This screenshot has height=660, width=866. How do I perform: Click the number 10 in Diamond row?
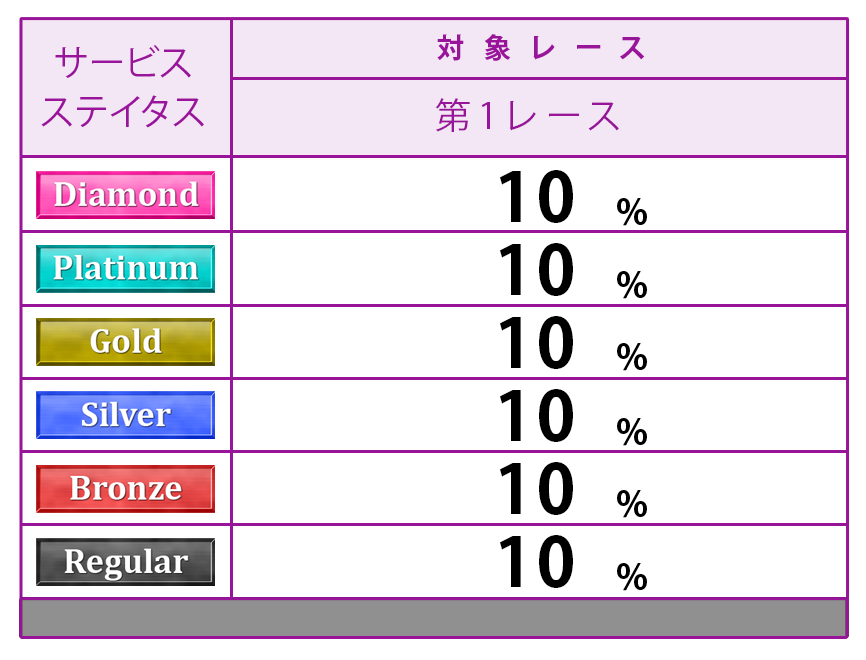coord(536,197)
